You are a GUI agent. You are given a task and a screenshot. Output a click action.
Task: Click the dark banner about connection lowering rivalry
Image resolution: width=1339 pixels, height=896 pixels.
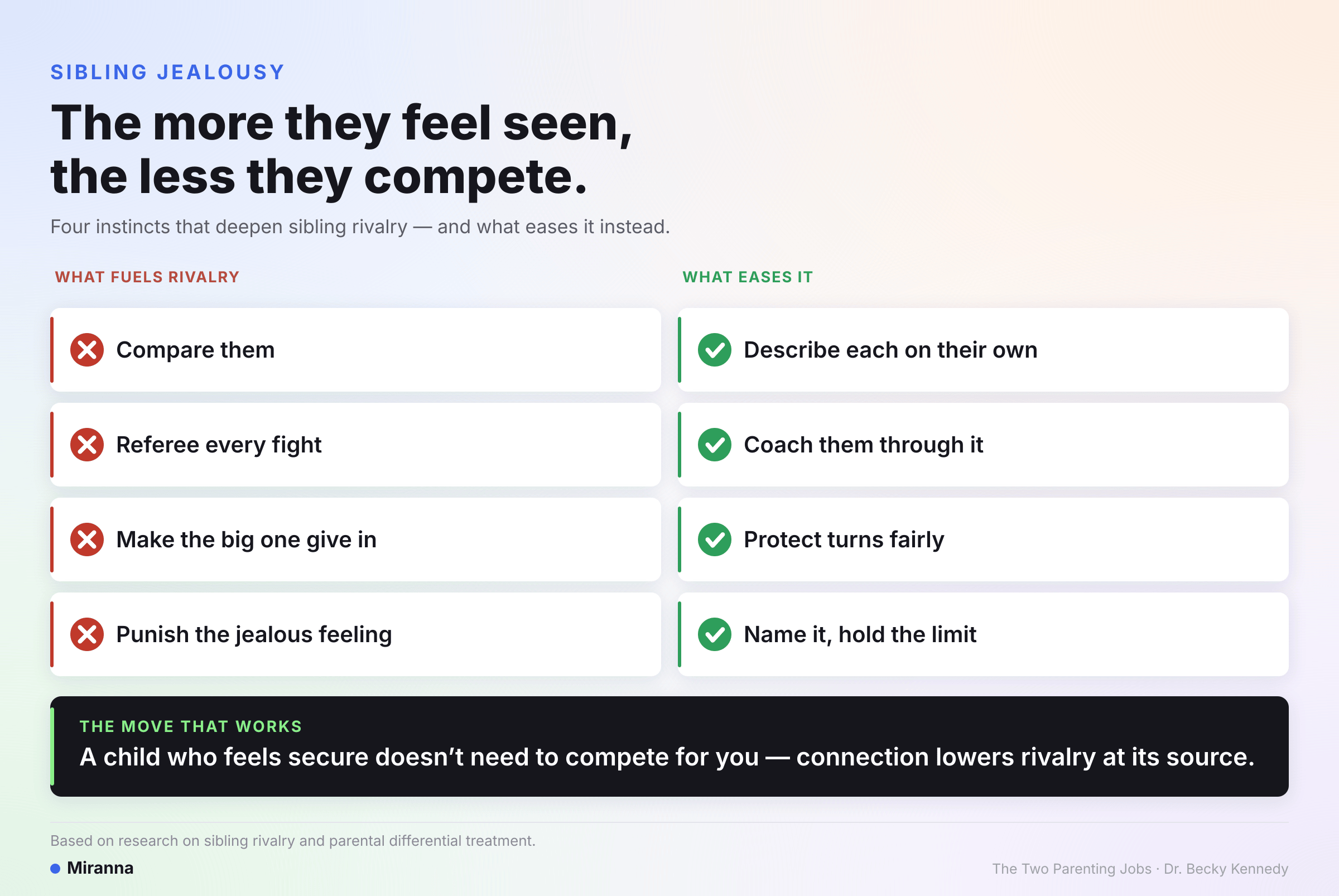click(669, 746)
